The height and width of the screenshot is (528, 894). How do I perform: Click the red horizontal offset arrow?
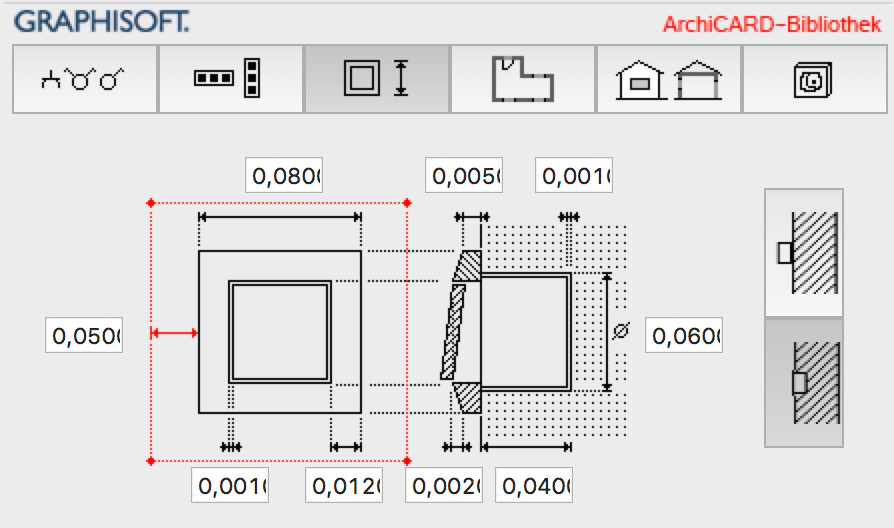tap(174, 333)
